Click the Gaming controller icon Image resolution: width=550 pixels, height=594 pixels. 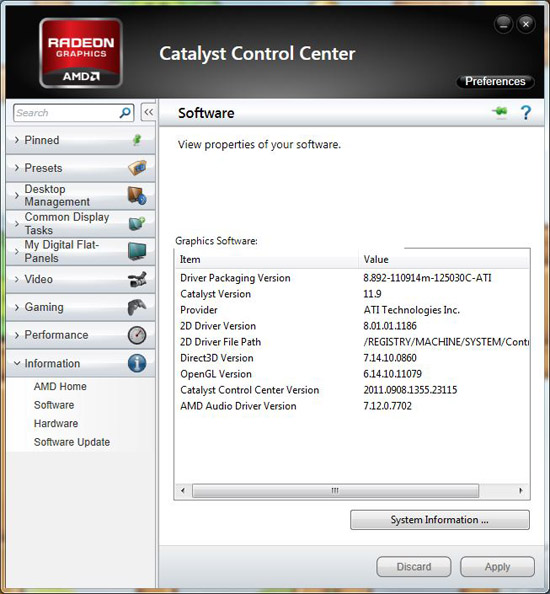coord(137,307)
